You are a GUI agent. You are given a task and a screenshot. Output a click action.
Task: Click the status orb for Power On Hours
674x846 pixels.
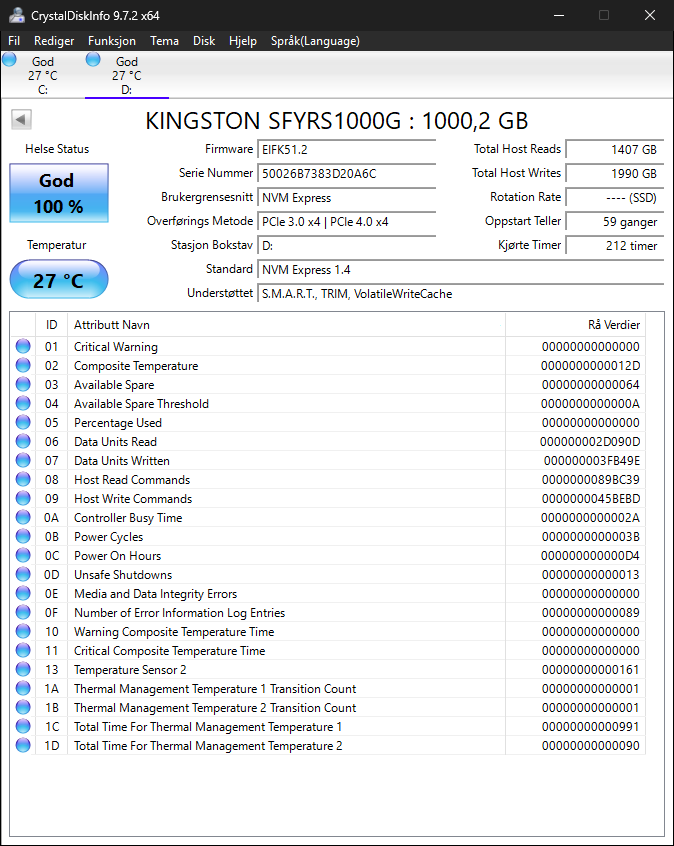click(x=23, y=555)
